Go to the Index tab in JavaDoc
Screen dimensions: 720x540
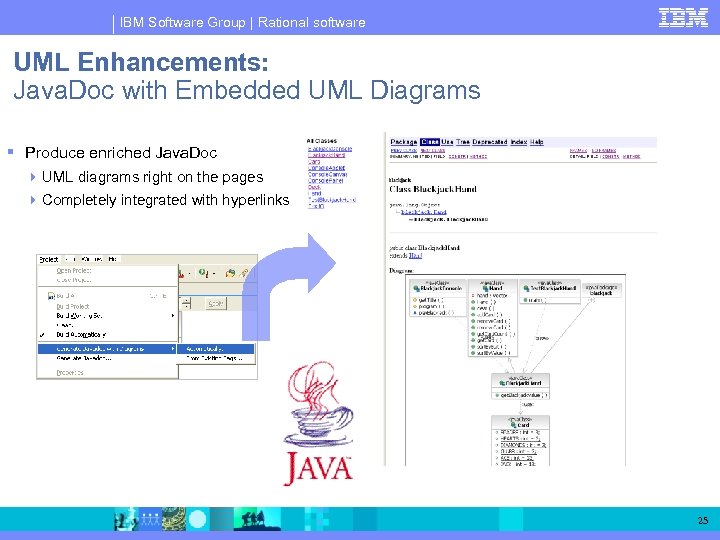[519, 142]
